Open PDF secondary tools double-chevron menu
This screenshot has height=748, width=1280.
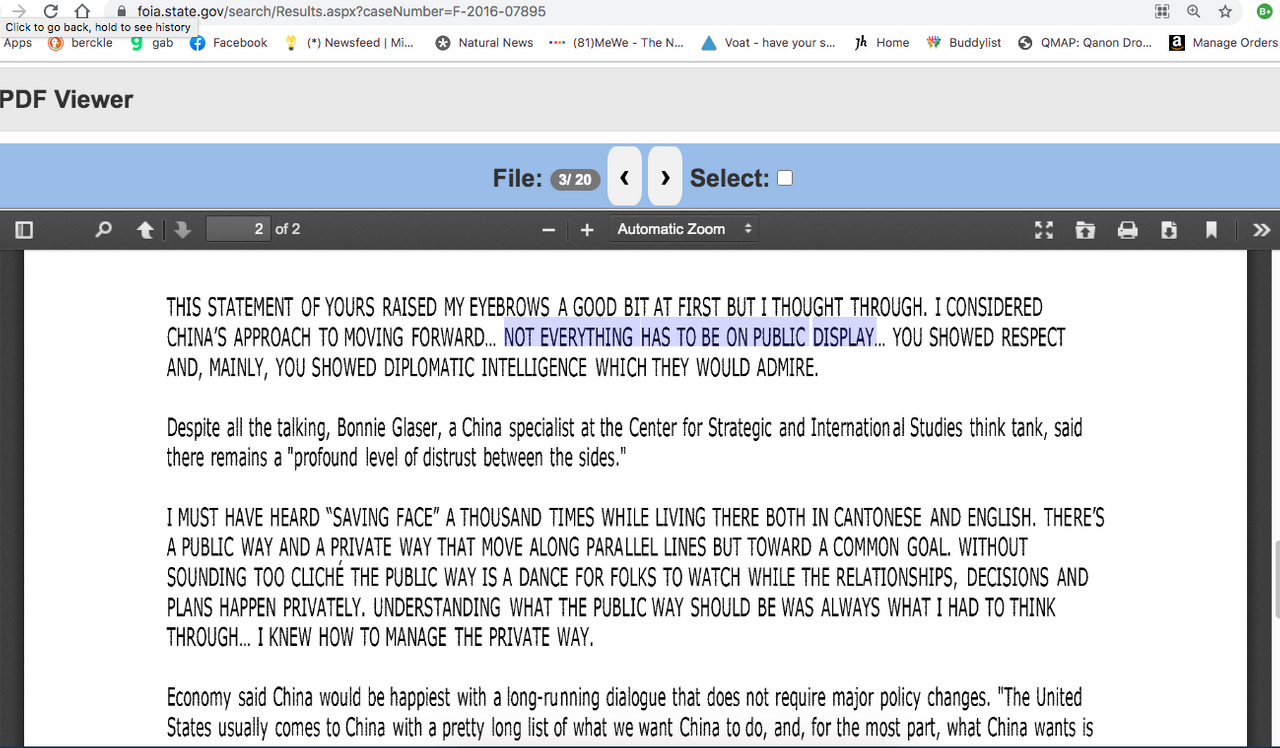click(x=1262, y=230)
